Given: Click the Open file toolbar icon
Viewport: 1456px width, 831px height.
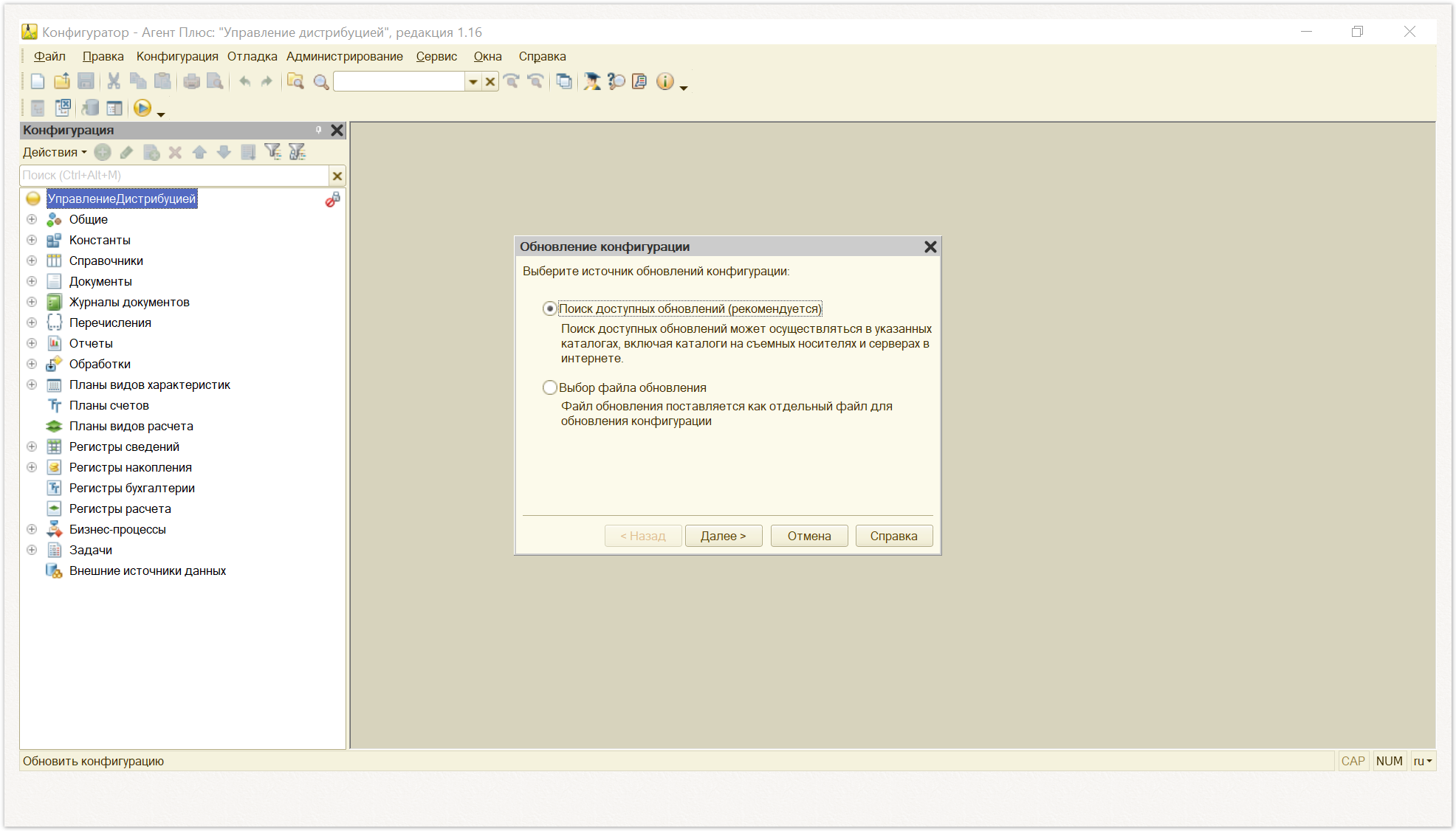Looking at the screenshot, I should click(x=62, y=81).
